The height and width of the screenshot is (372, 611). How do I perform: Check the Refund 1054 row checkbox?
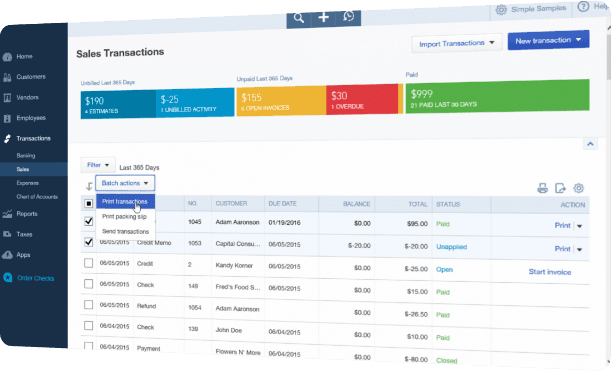[88, 305]
